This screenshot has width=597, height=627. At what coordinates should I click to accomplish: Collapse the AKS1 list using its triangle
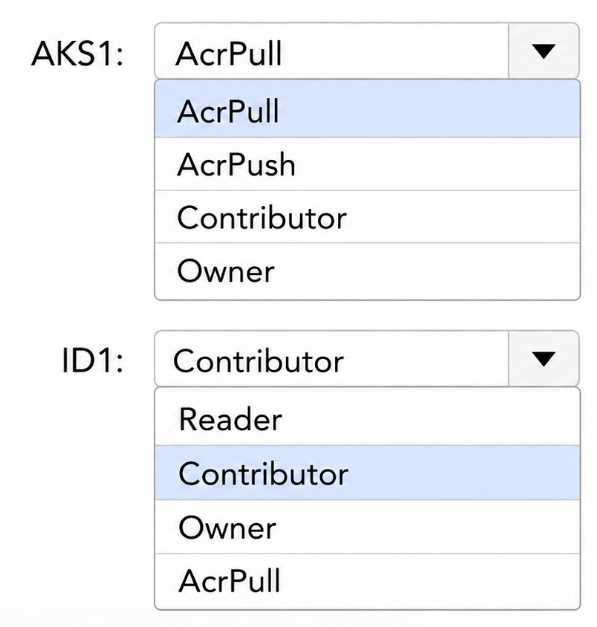pos(543,51)
